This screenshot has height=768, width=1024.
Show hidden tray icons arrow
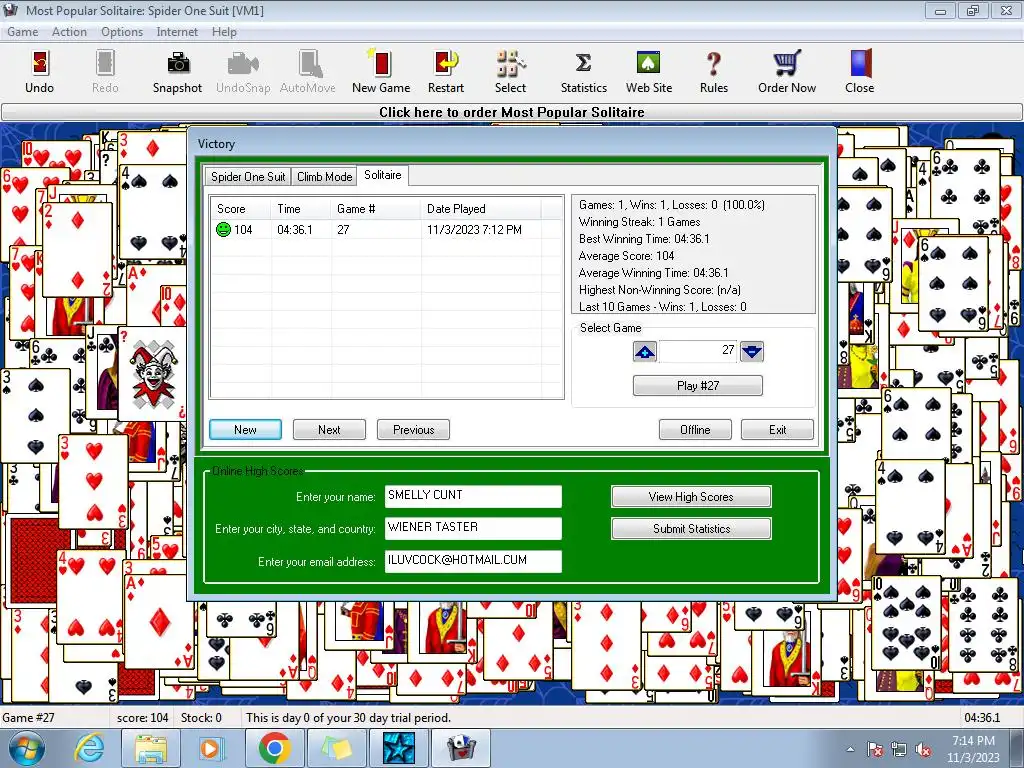(850, 749)
